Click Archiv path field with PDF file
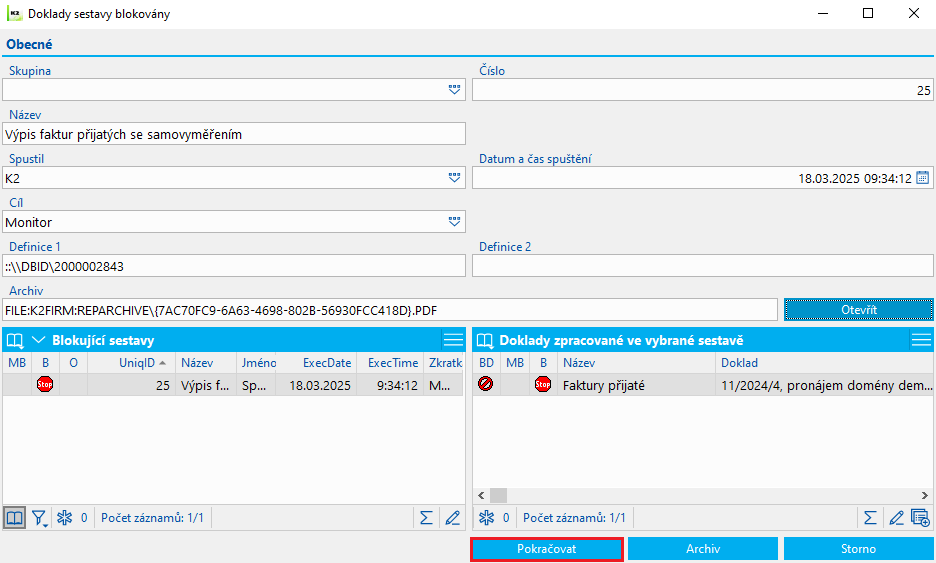Screen dimensions: 936x563 pyautogui.click(x=390, y=310)
